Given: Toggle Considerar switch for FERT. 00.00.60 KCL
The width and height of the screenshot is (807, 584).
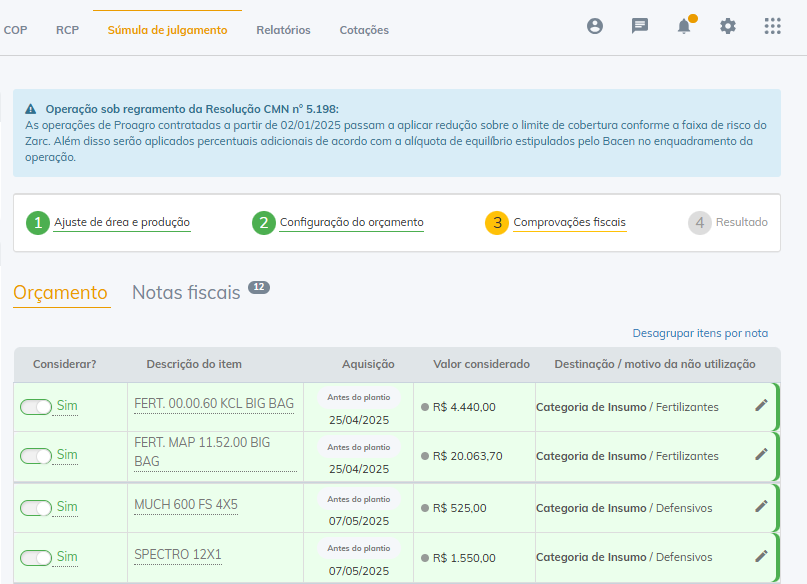Looking at the screenshot, I should click(x=36, y=406).
